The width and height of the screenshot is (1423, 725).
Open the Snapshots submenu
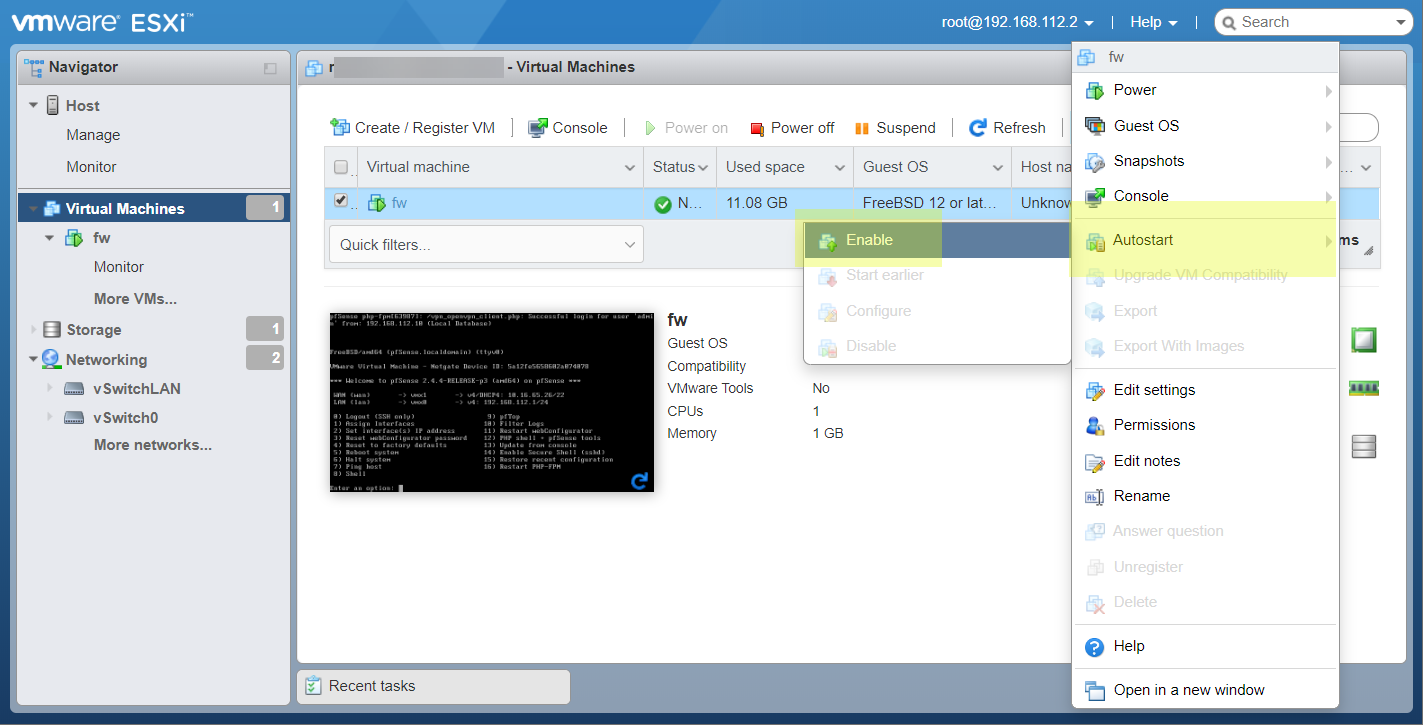(1205, 161)
